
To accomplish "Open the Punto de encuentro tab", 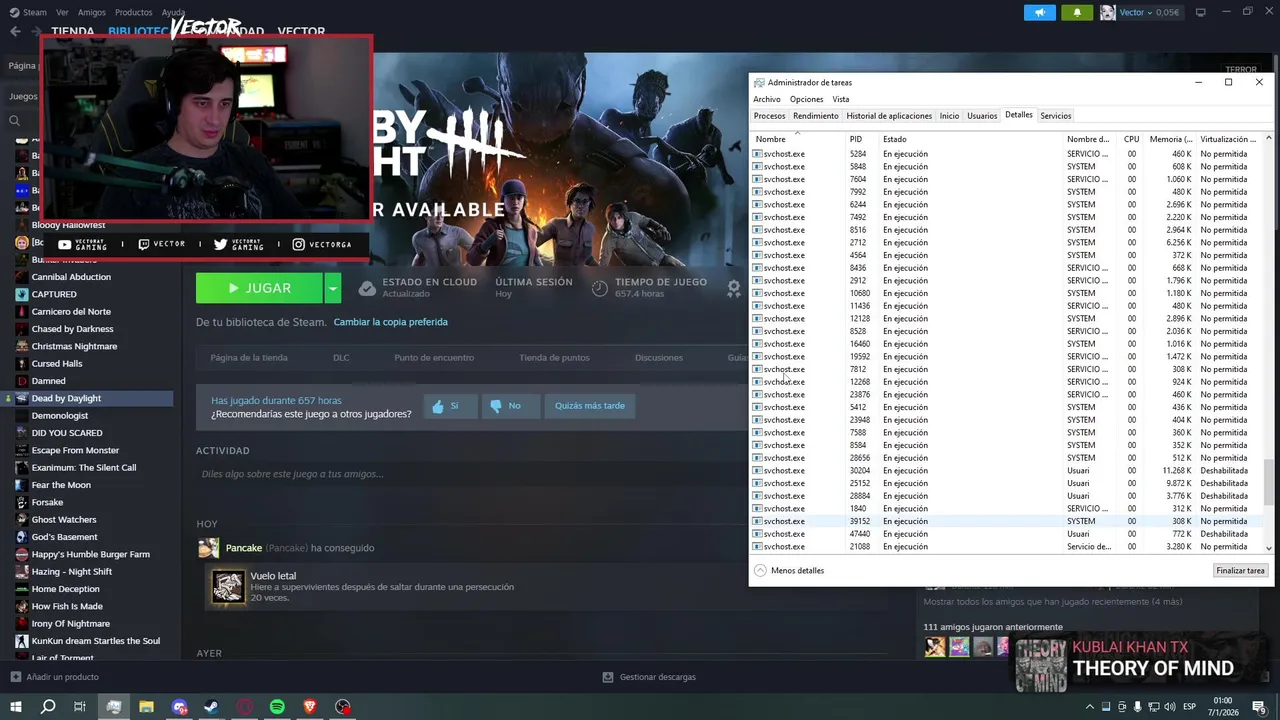I will (x=434, y=357).
